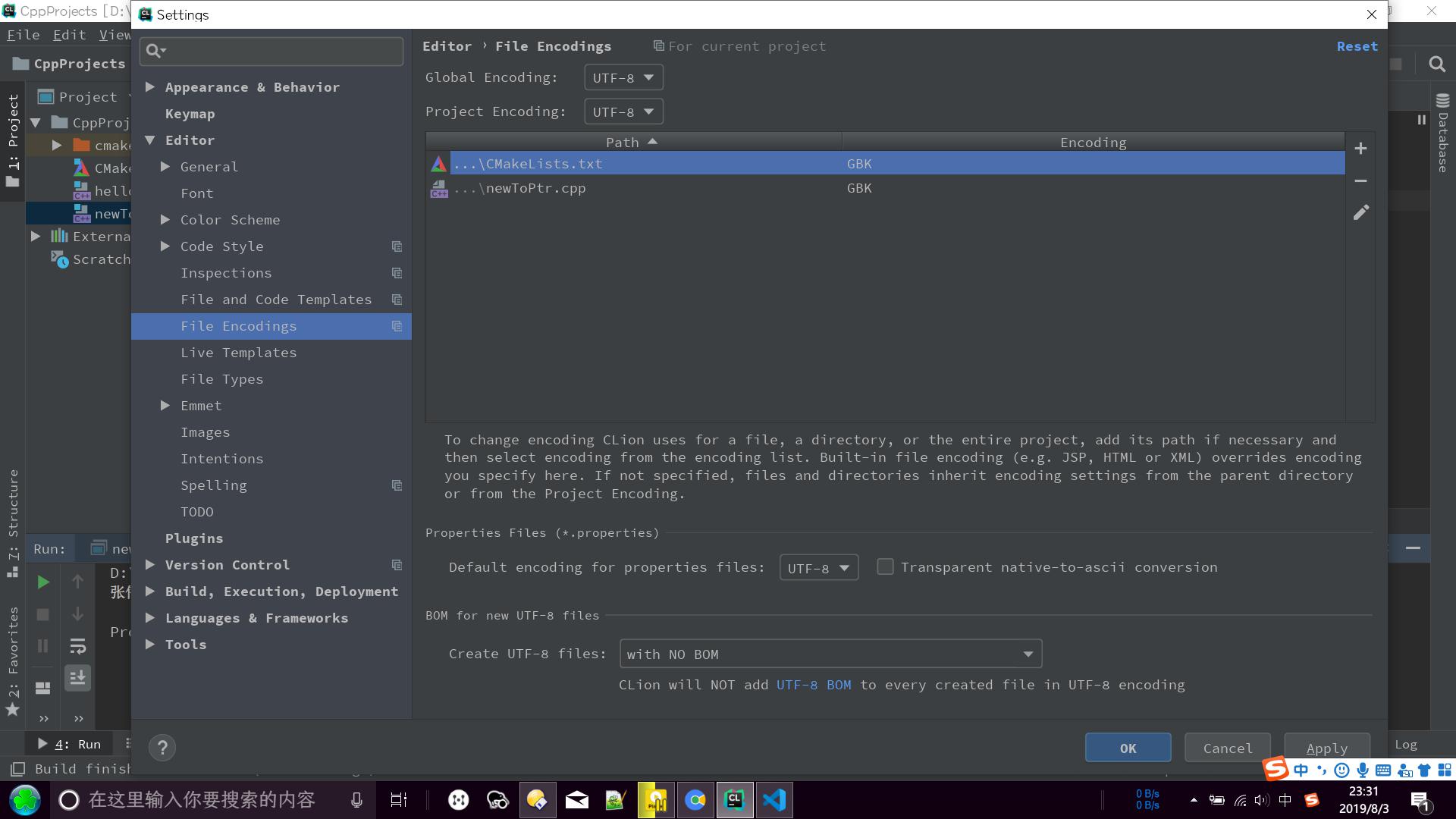The width and height of the screenshot is (1456, 819).
Task: Open the Edit menu
Action: 69,35
